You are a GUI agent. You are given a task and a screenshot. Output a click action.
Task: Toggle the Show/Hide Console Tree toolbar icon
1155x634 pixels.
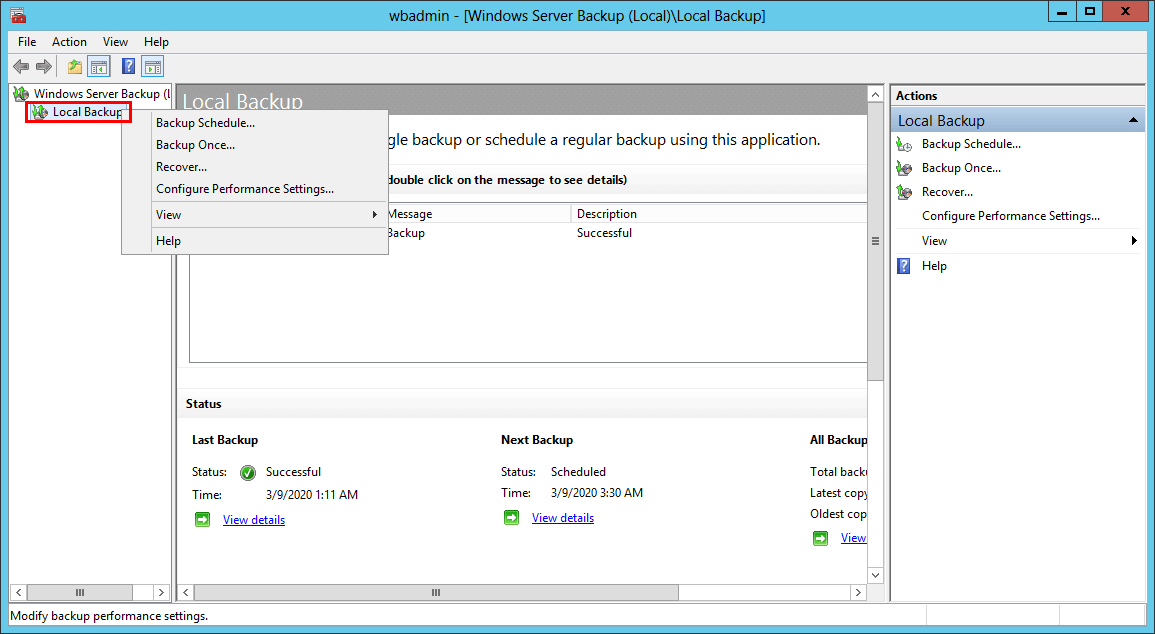point(99,67)
